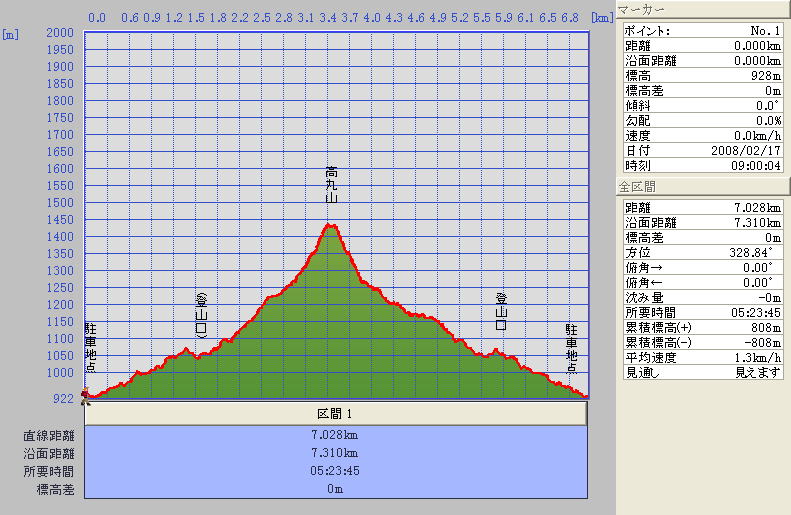Click the 平均速度 1.3km/h row
The height and width of the screenshot is (515, 791).
tap(703, 358)
